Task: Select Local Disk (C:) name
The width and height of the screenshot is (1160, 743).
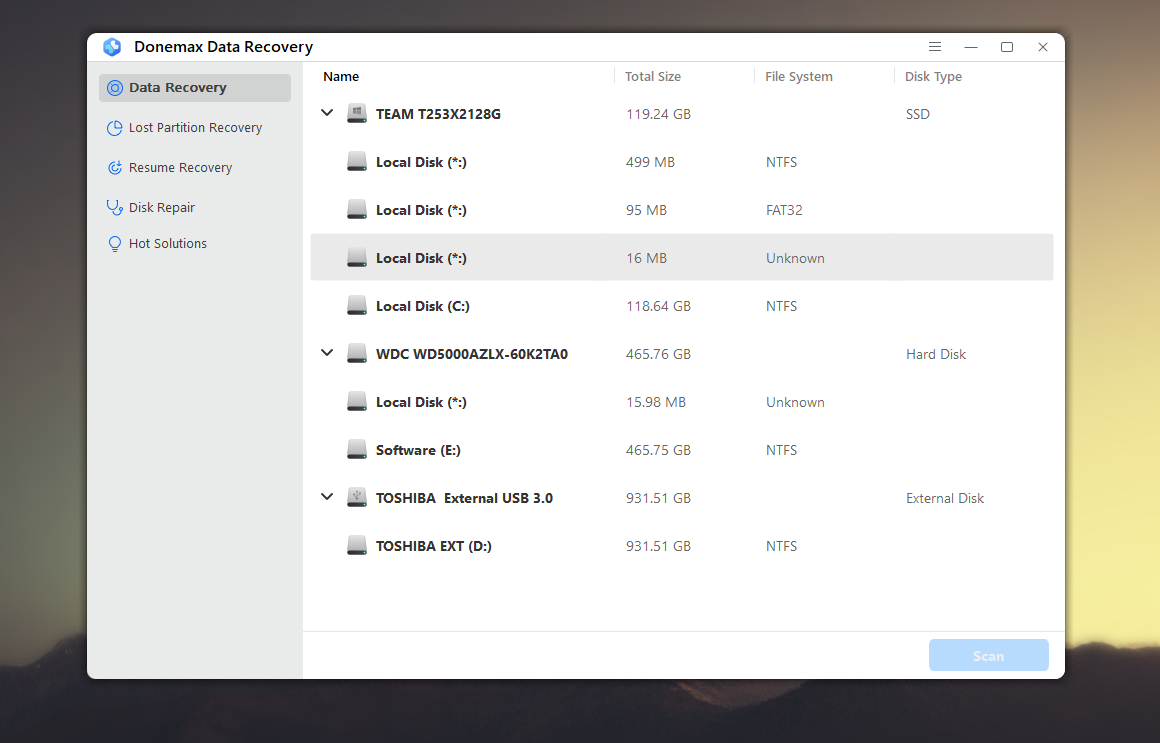Action: tap(422, 306)
